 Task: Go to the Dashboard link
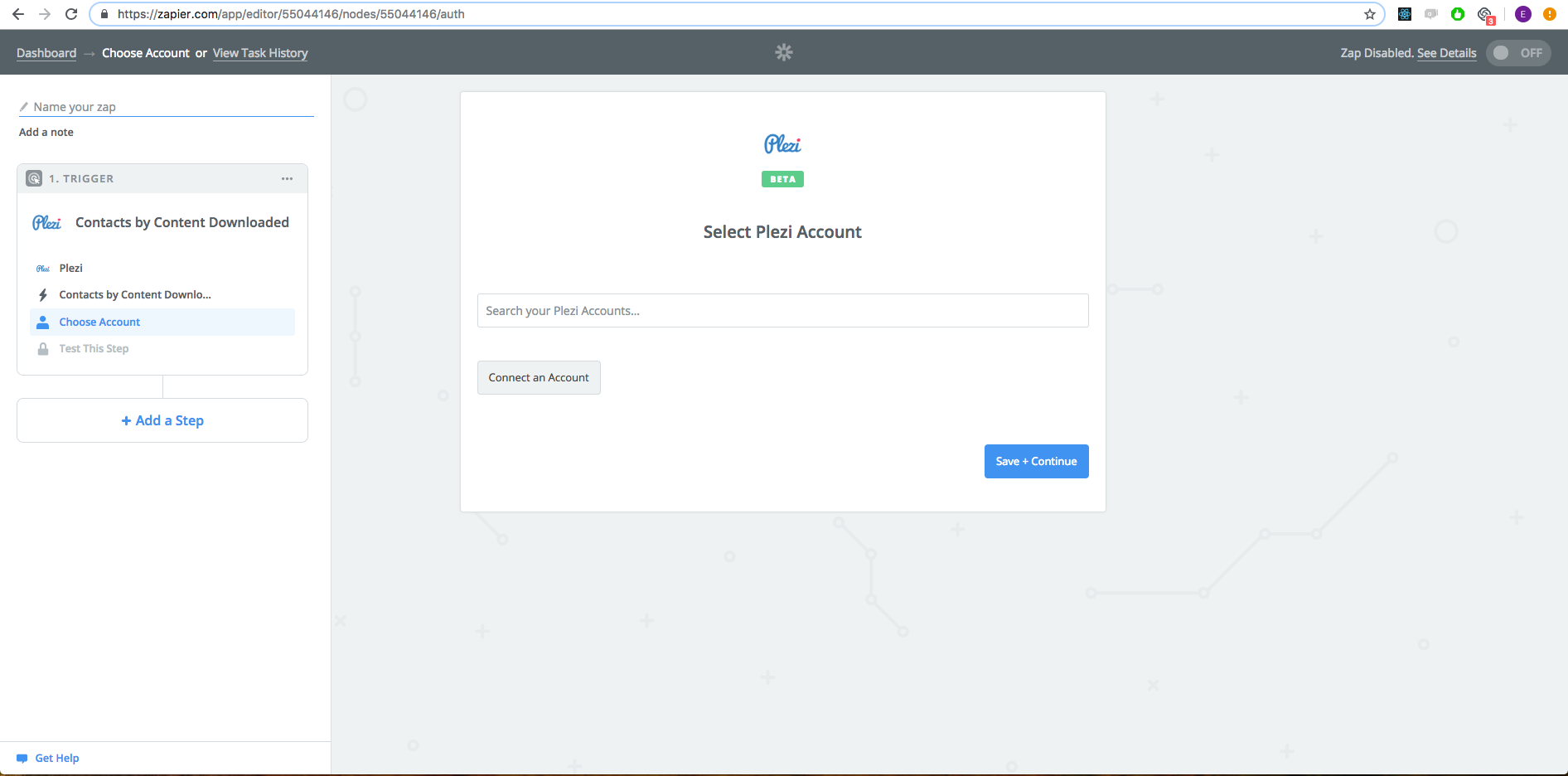click(x=46, y=53)
